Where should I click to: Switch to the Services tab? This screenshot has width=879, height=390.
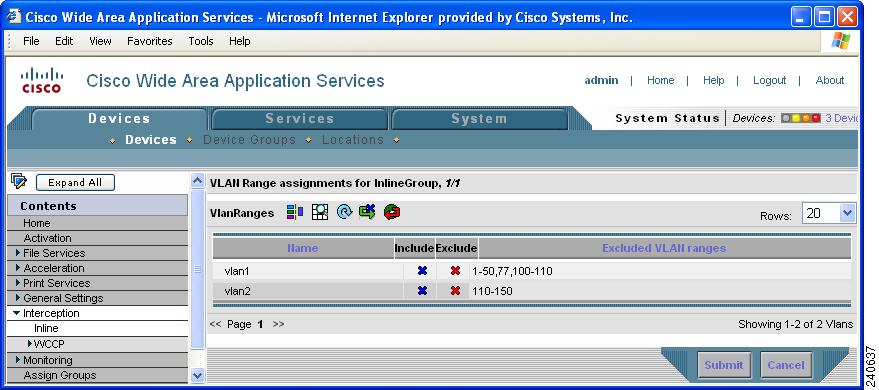coord(299,119)
